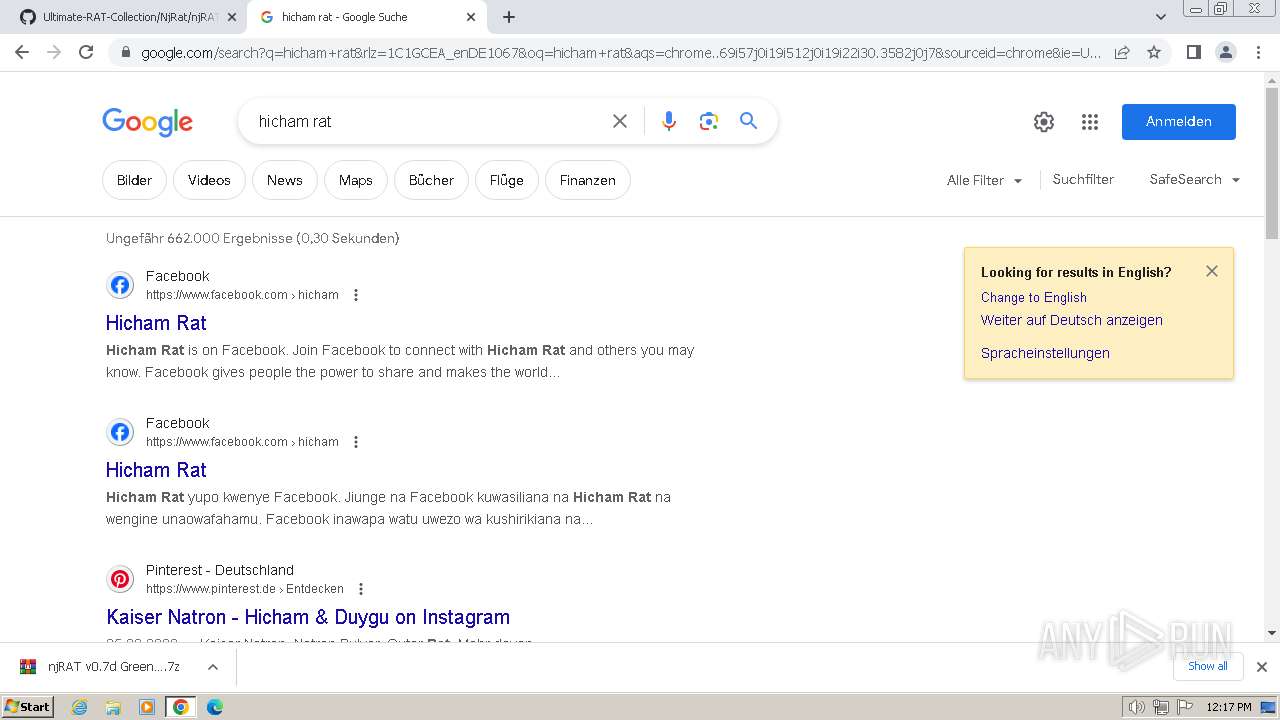Close the Ultimate-RAT-Collection GitHub tab
The image size is (1280, 720).
(x=232, y=17)
